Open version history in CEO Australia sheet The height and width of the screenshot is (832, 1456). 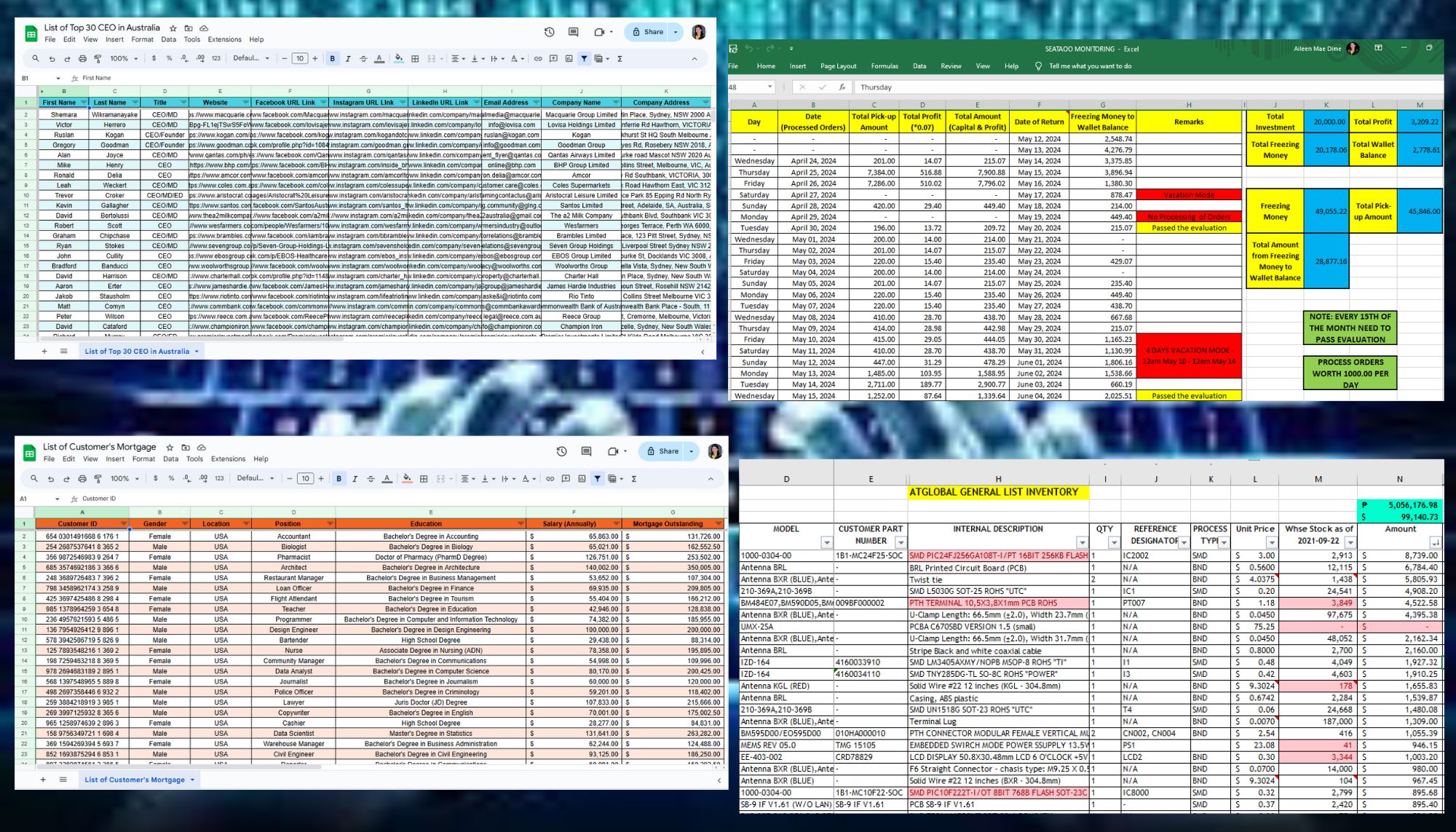tap(549, 32)
